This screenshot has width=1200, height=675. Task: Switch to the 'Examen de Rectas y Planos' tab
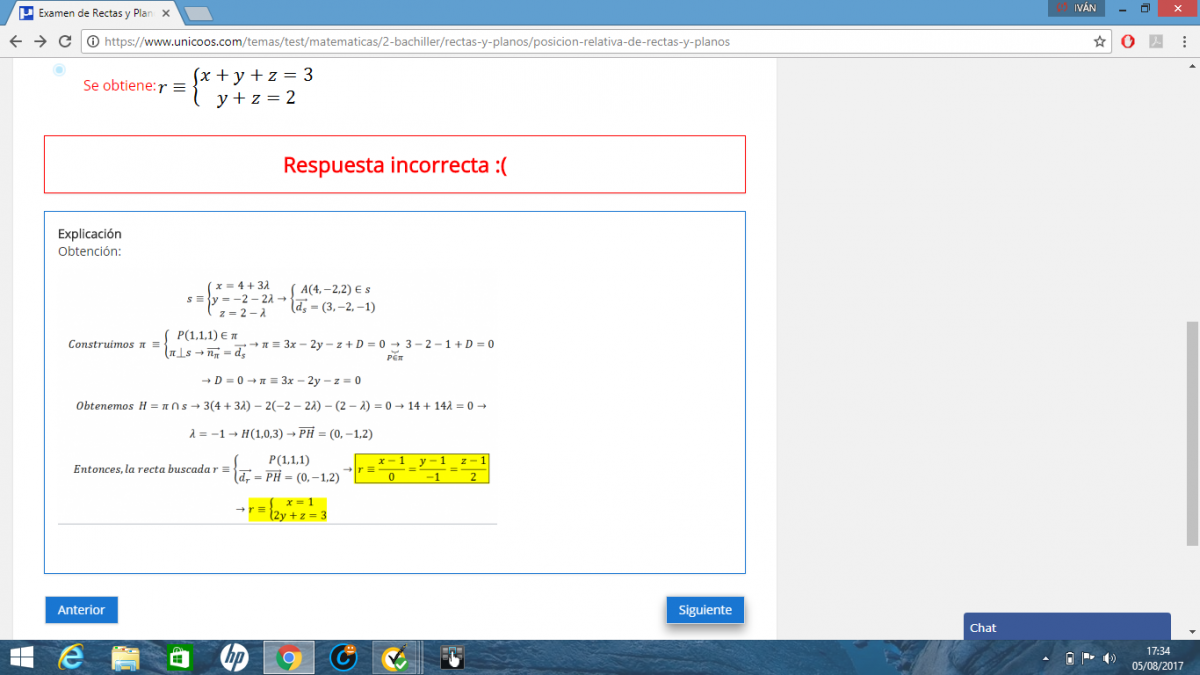(x=95, y=13)
